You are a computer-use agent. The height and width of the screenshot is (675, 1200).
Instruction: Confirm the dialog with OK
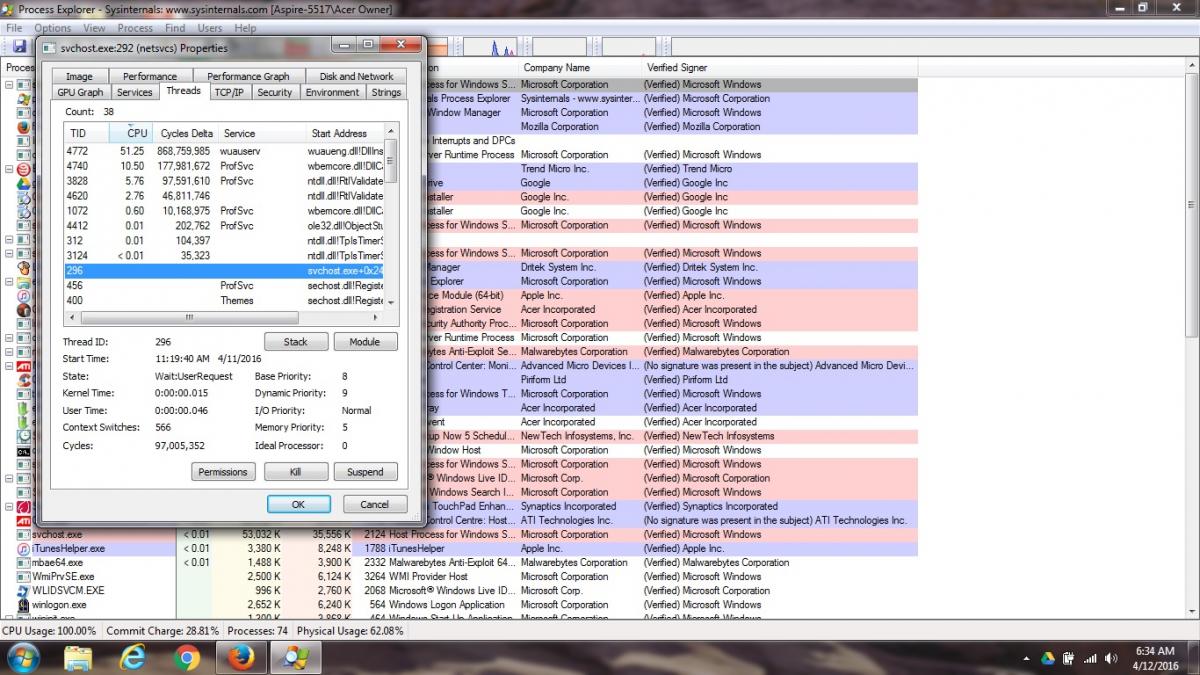(x=298, y=504)
